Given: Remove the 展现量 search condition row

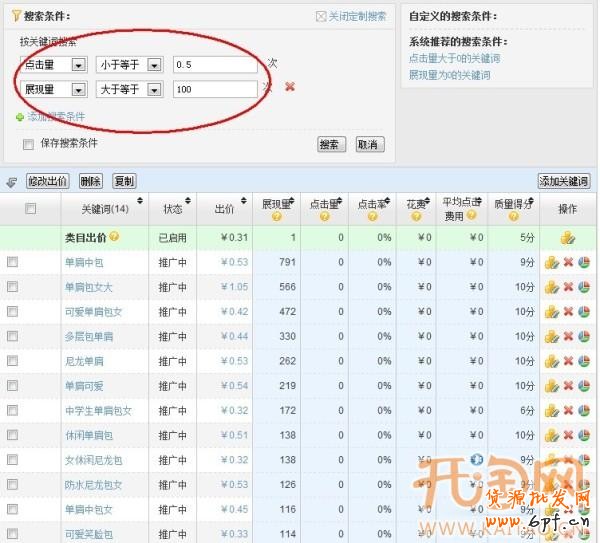Looking at the screenshot, I should 290,87.
